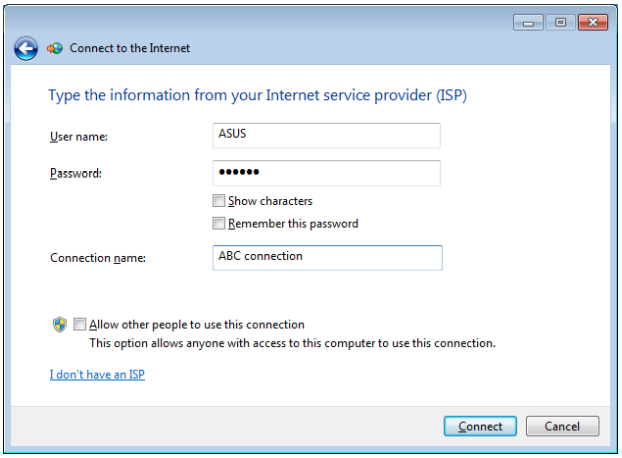Minimize the Connect to the Internet window
This screenshot has width=622, height=458.
point(528,23)
